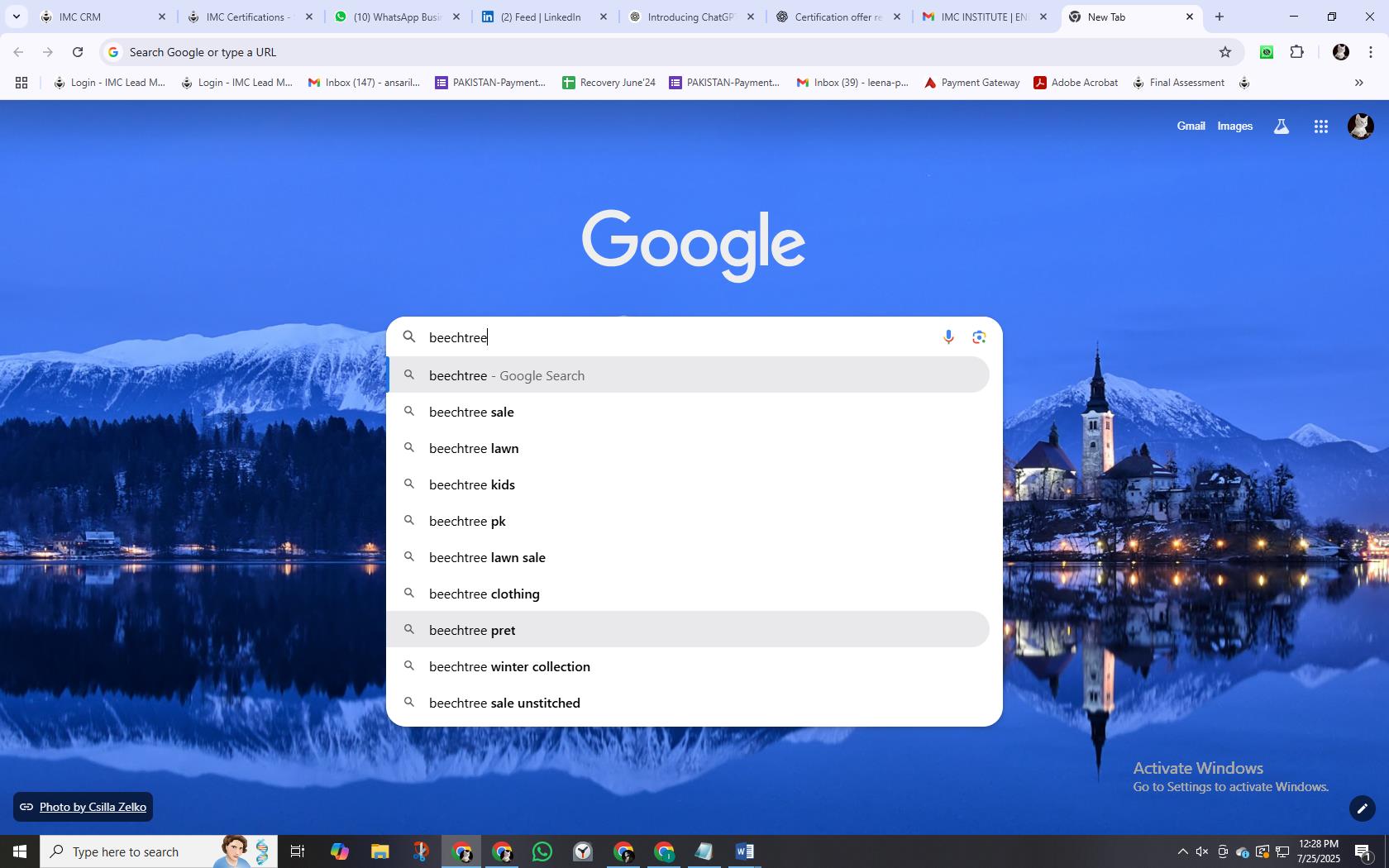Viewport: 1389px width, 868px height.
Task: Open Adobe Acrobat bookmark
Action: (x=1076, y=83)
